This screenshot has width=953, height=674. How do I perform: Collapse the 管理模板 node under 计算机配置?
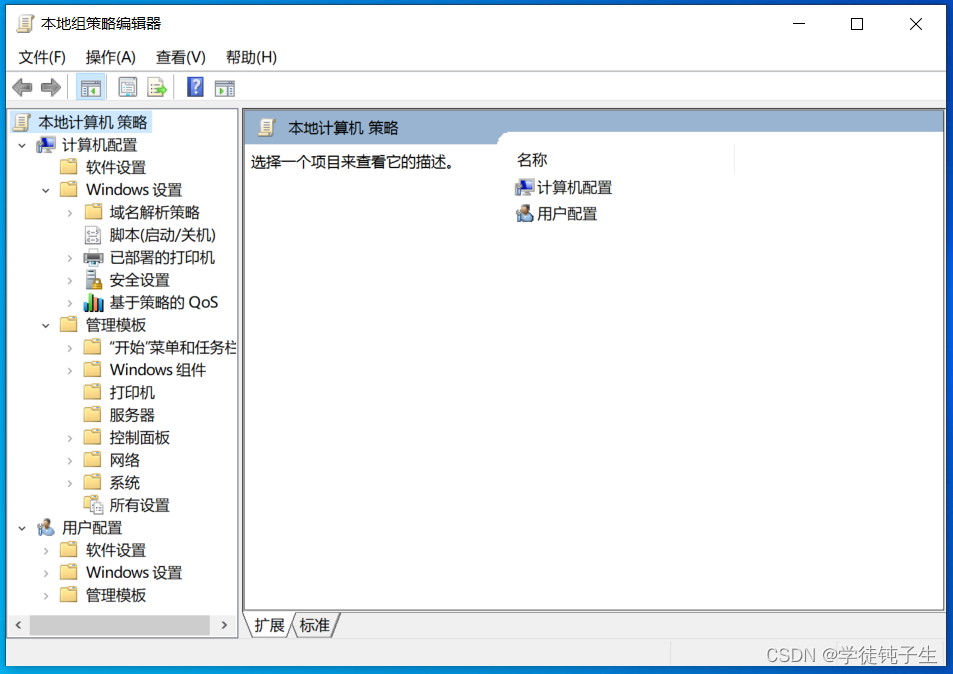coord(46,326)
